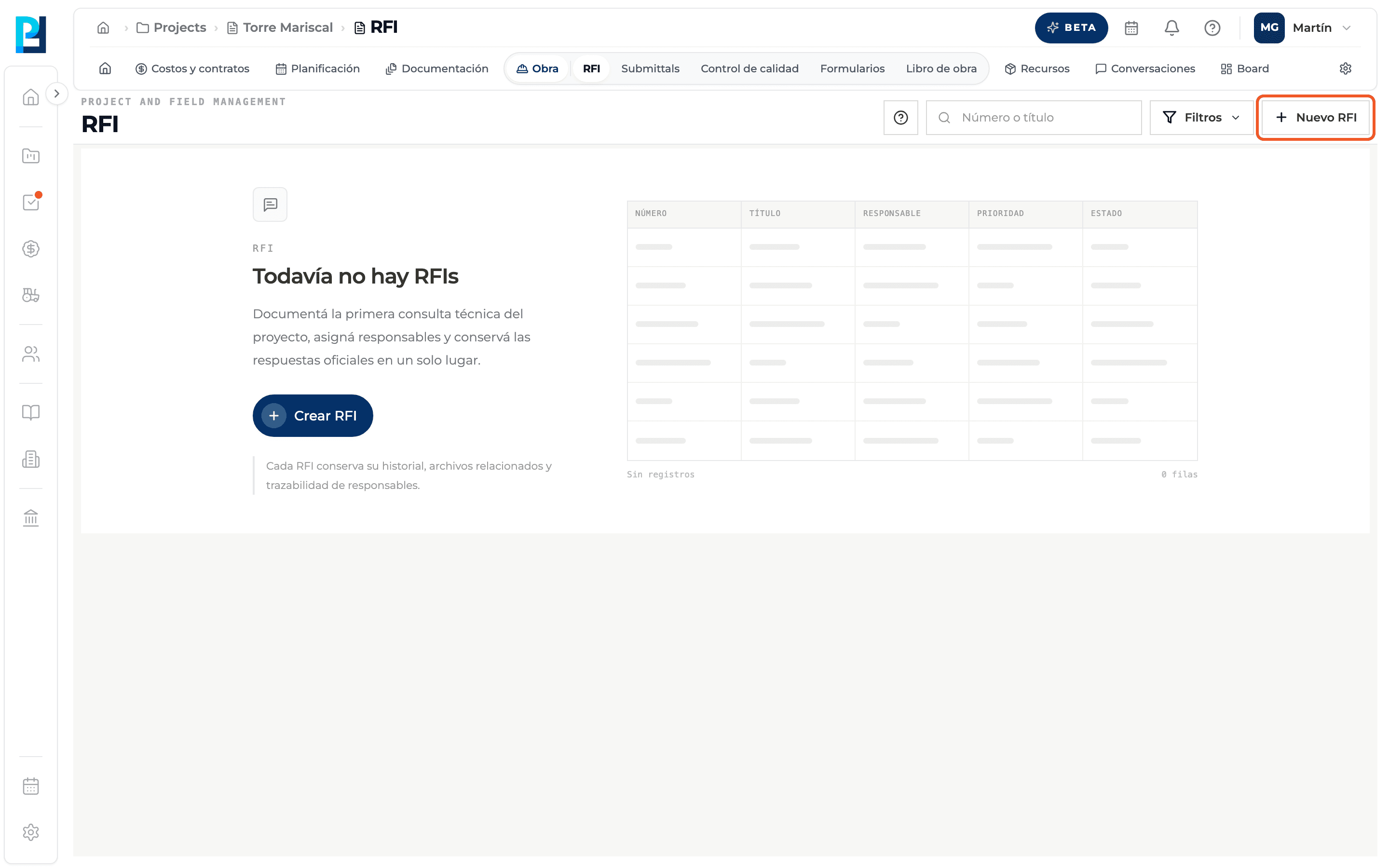Click the app logo at top left
1389x868 pixels.
click(x=30, y=34)
